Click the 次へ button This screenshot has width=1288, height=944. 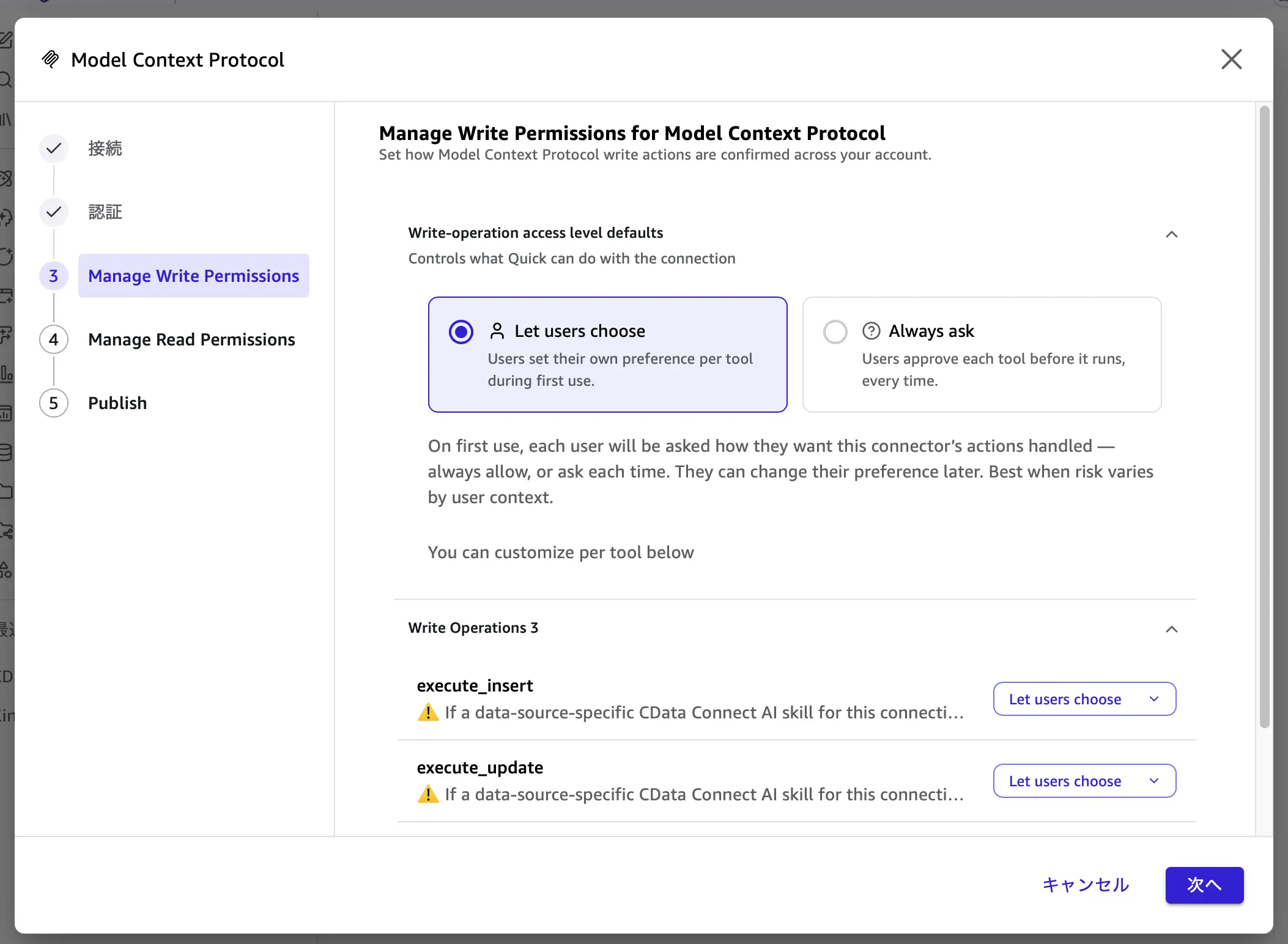(1204, 885)
